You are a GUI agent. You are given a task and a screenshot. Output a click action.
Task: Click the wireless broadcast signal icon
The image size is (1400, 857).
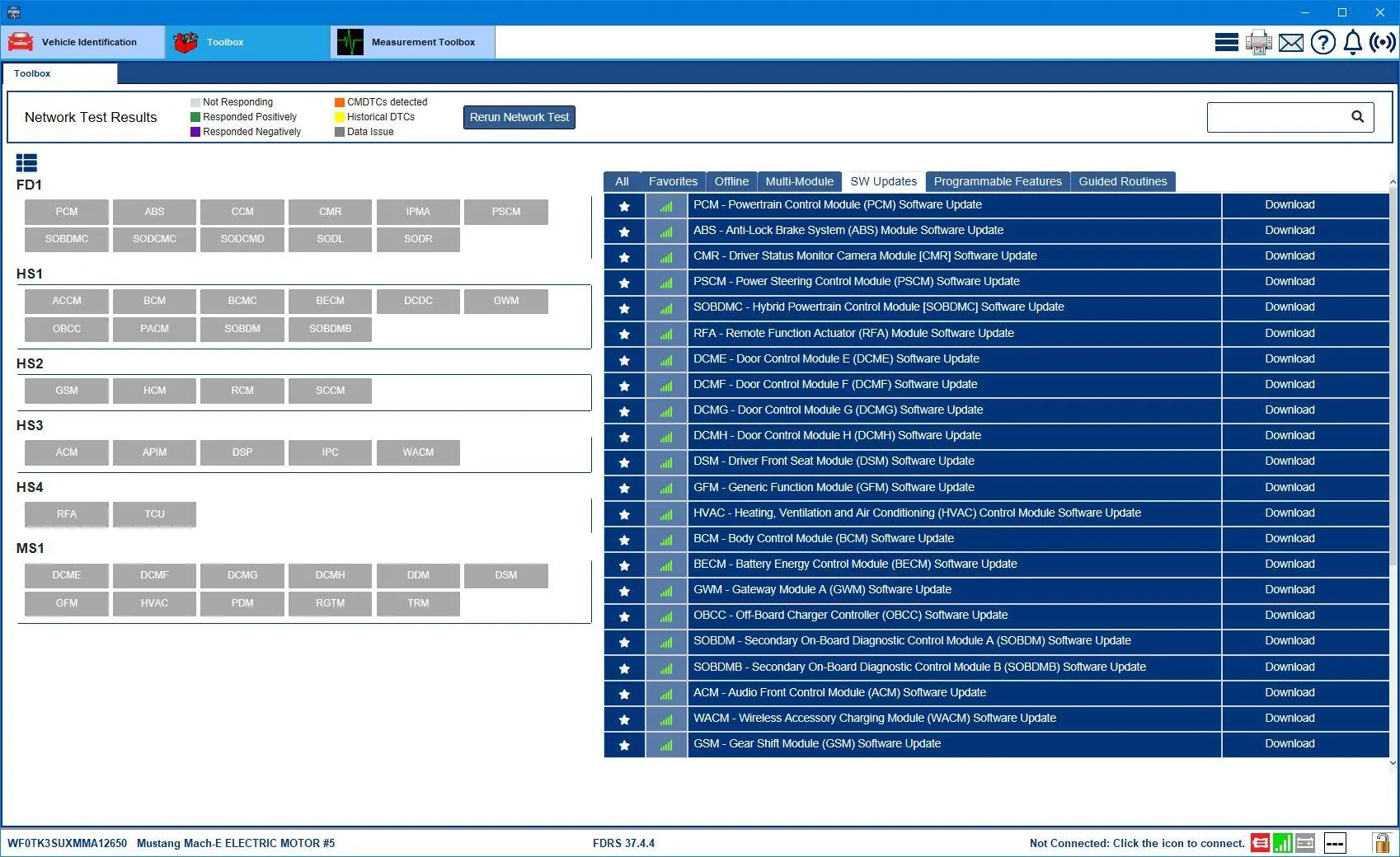tap(1383, 42)
